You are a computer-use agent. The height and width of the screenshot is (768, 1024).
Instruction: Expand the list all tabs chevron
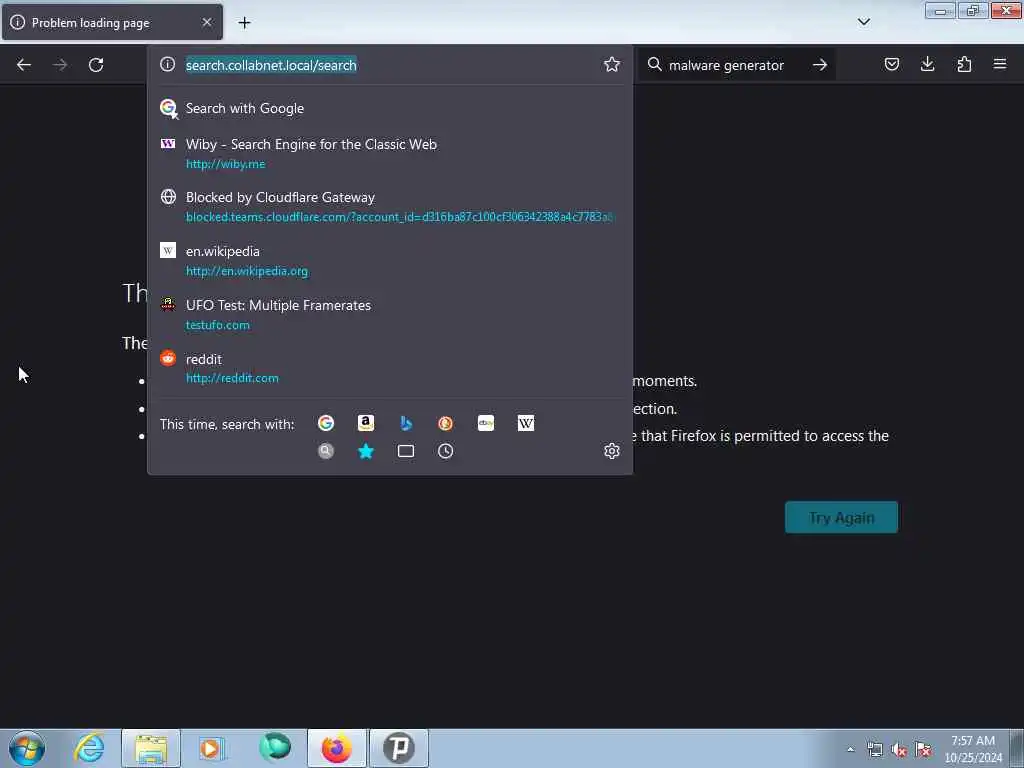[863, 22]
